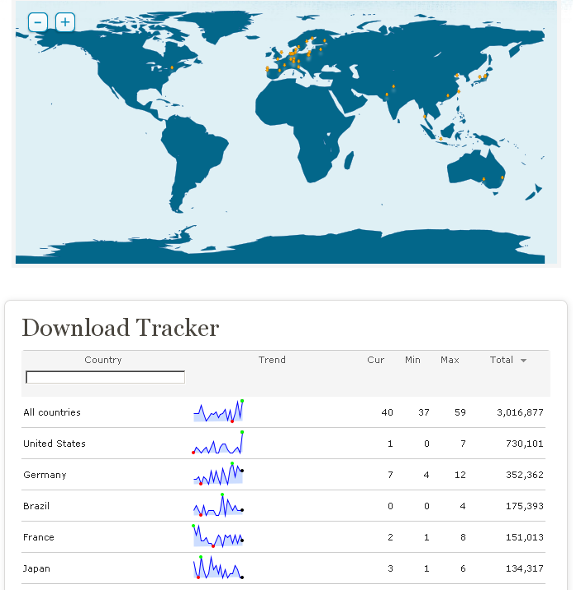Click the Brazil trend sparkline
This screenshot has width=573, height=590.
click(x=219, y=505)
